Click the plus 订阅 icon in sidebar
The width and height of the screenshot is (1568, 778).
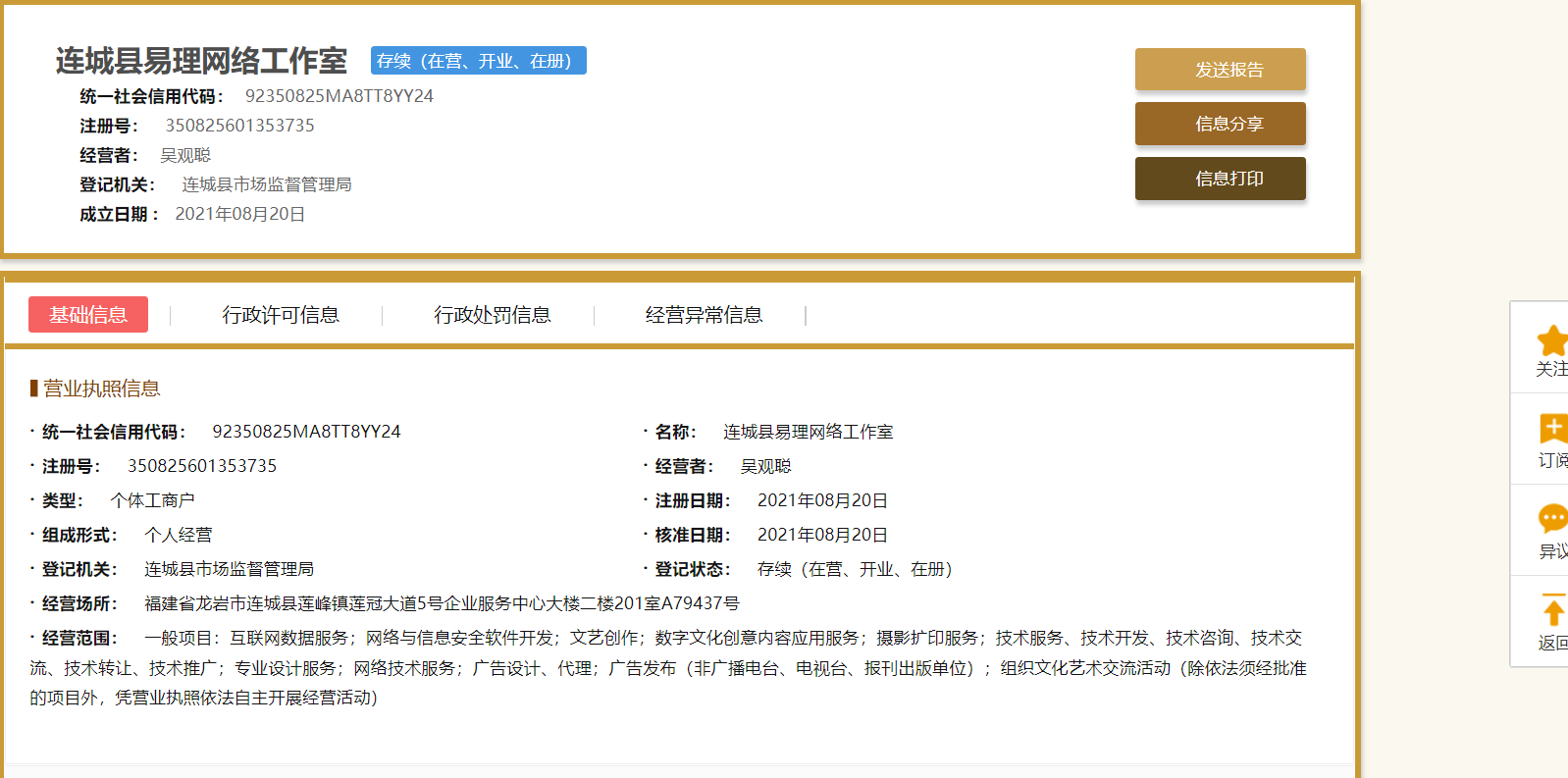tap(1553, 429)
